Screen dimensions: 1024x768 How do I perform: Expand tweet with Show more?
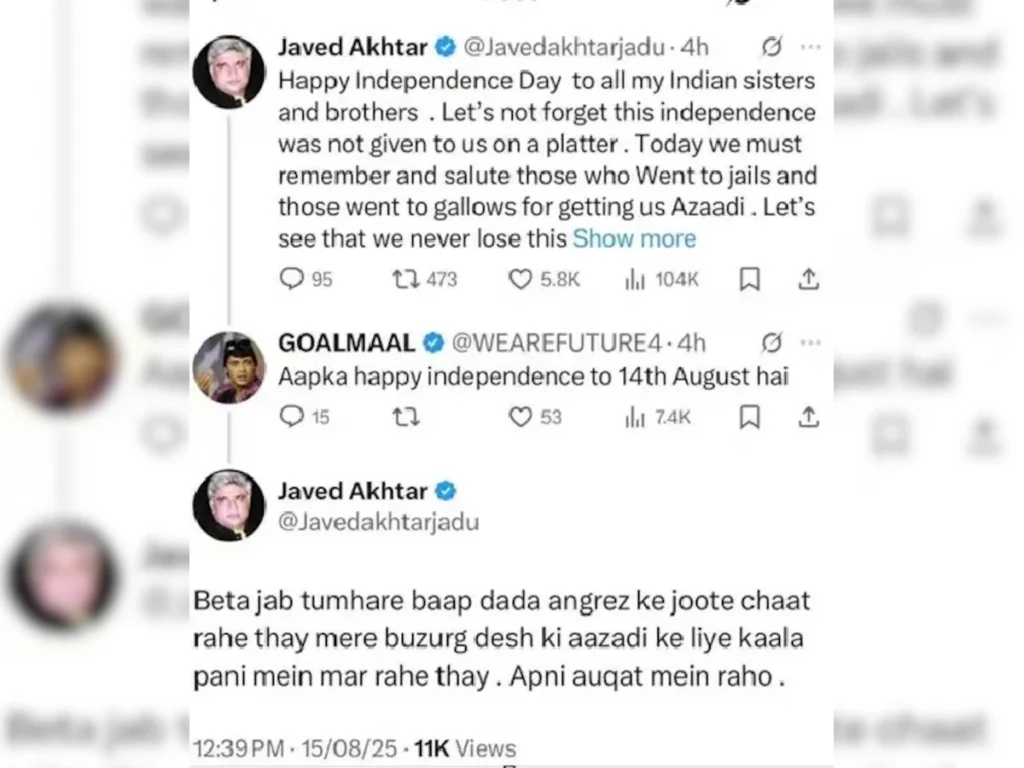[x=634, y=239]
